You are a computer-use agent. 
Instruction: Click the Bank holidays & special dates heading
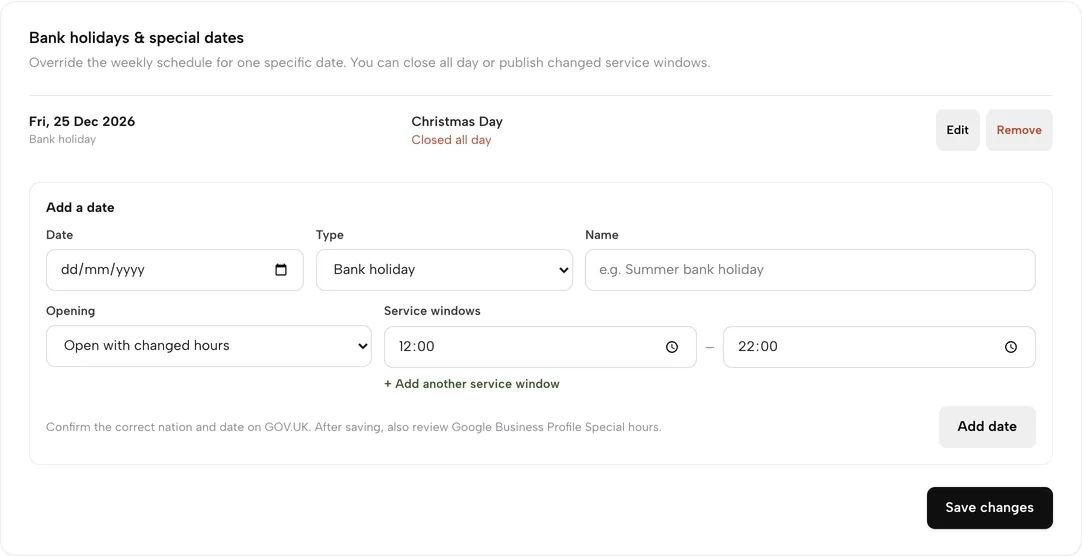point(137,37)
